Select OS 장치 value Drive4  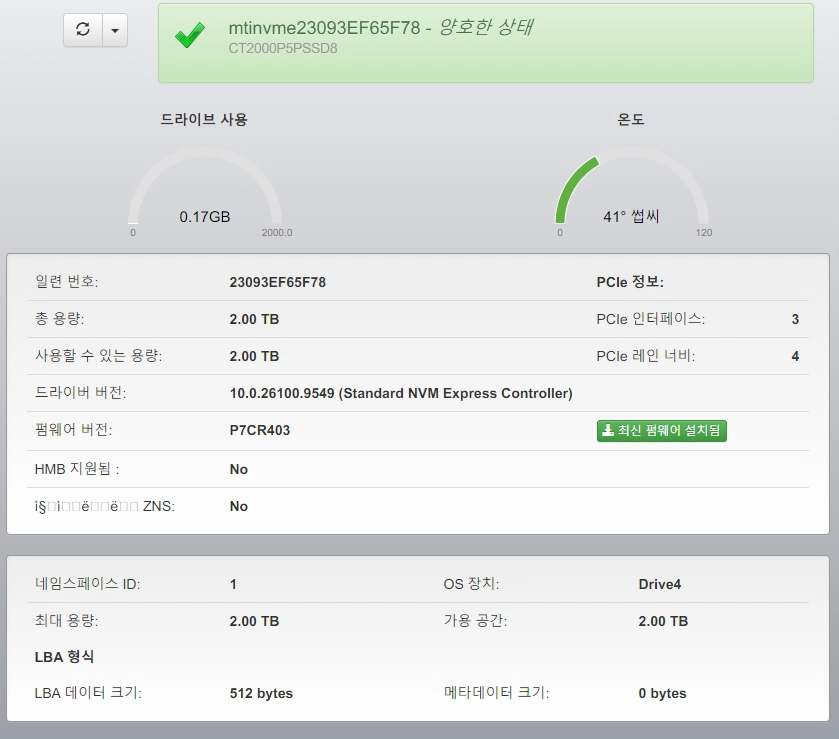click(x=660, y=584)
